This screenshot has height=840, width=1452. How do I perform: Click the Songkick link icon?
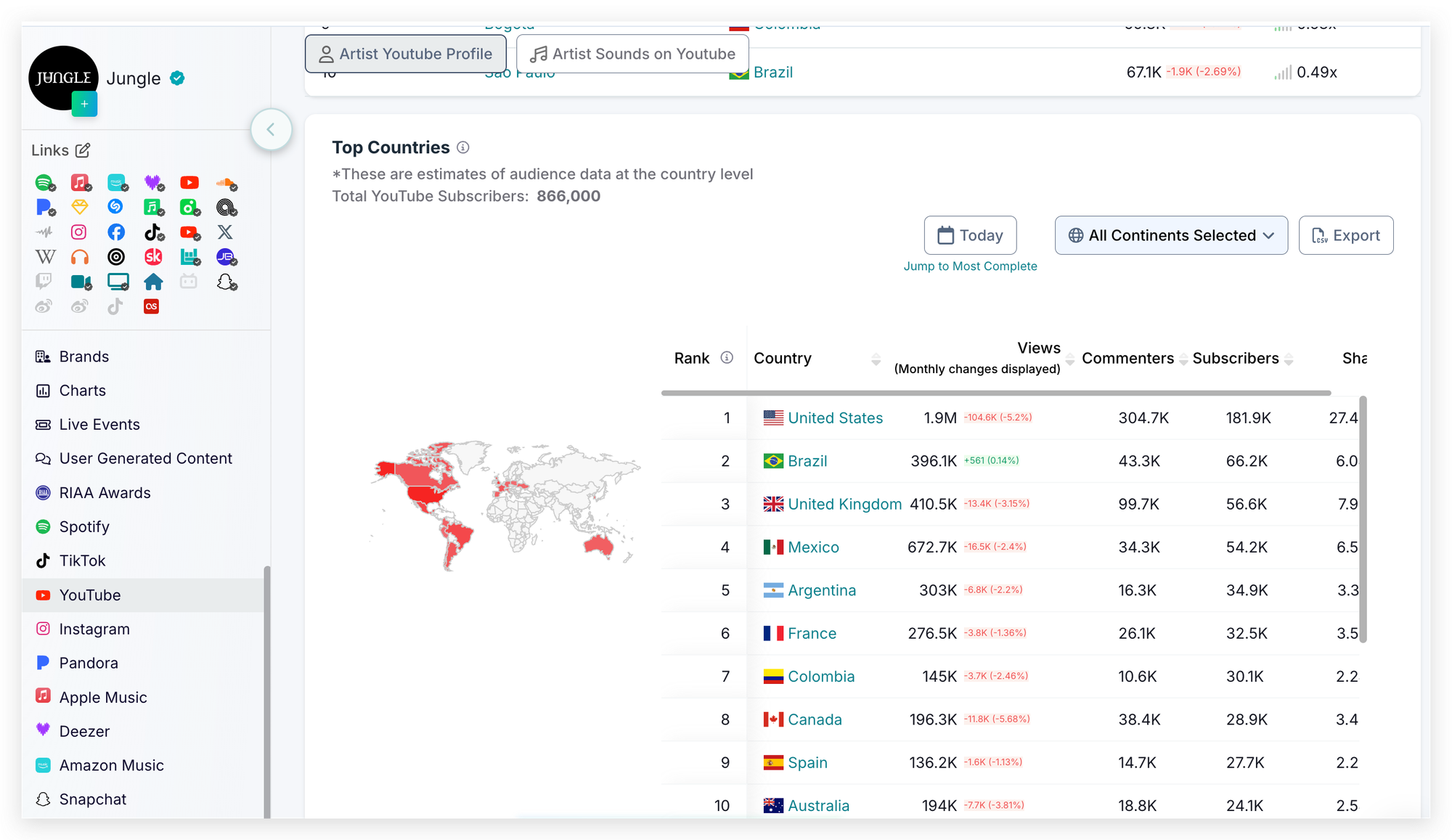point(153,257)
